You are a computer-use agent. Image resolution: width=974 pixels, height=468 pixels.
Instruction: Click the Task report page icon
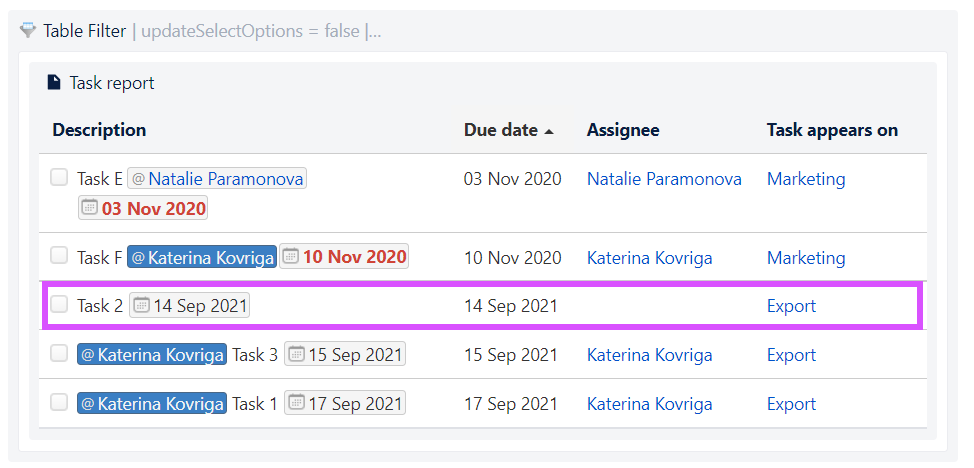55,82
